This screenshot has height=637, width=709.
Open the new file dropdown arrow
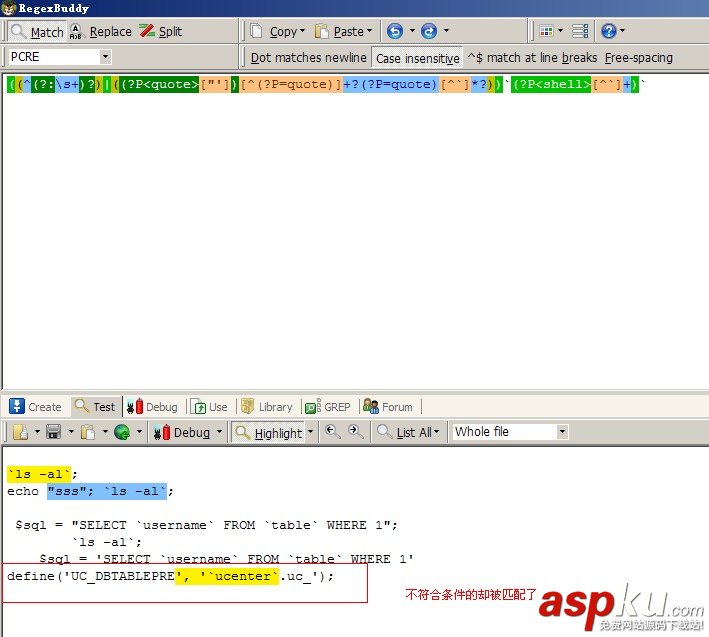coord(37,432)
